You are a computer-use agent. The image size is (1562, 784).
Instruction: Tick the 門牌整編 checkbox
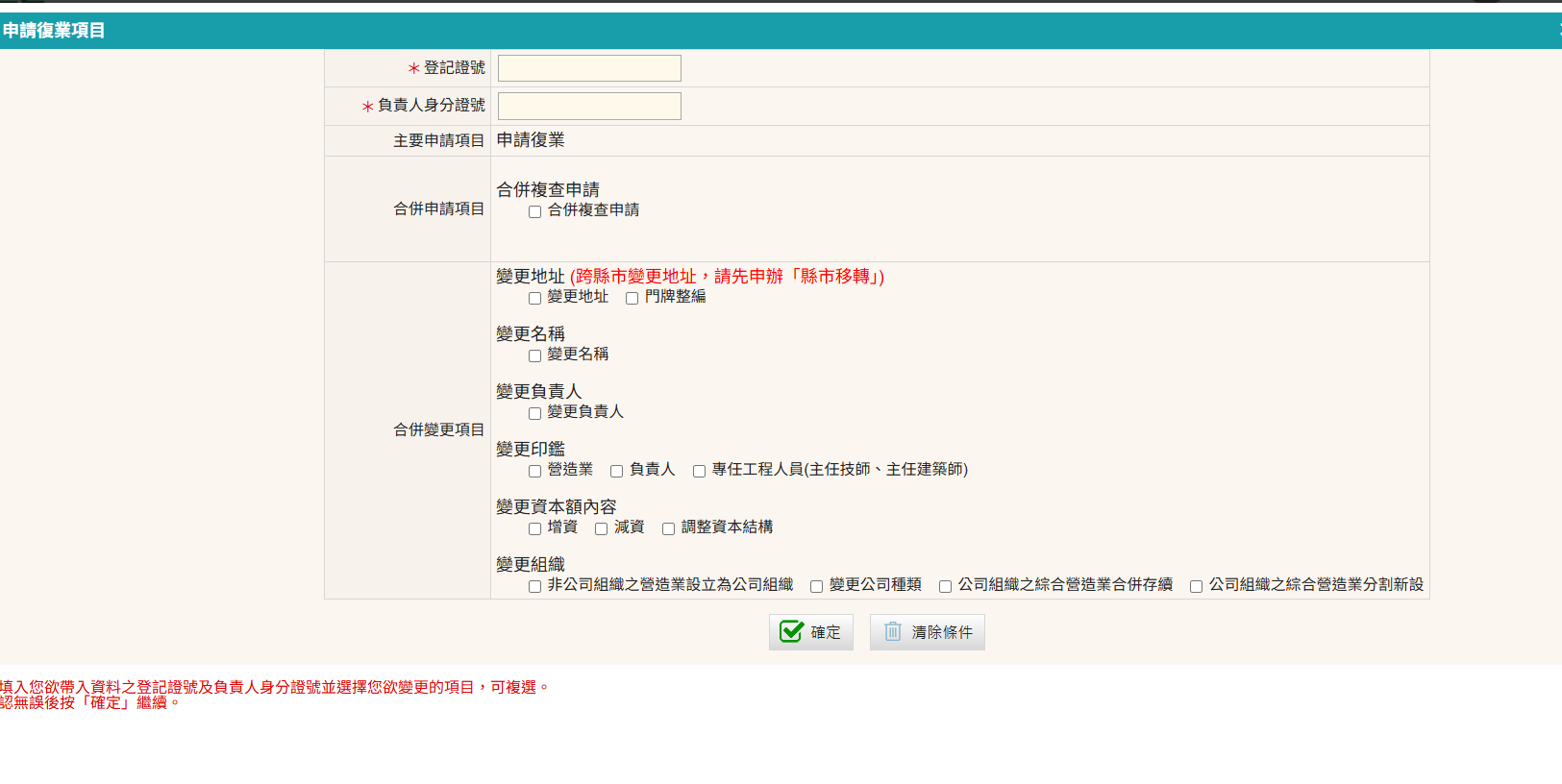coord(632,299)
